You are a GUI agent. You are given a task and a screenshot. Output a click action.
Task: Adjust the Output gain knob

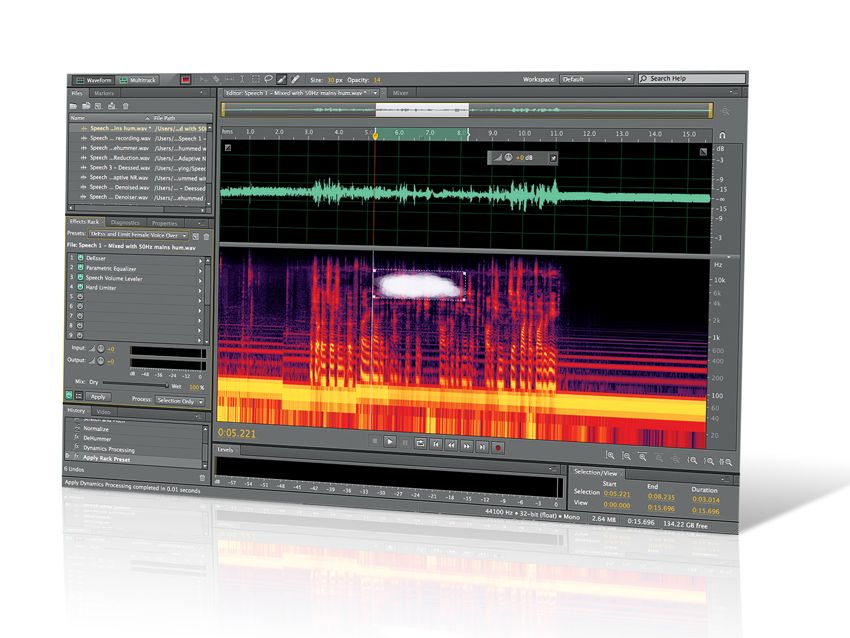click(x=100, y=360)
